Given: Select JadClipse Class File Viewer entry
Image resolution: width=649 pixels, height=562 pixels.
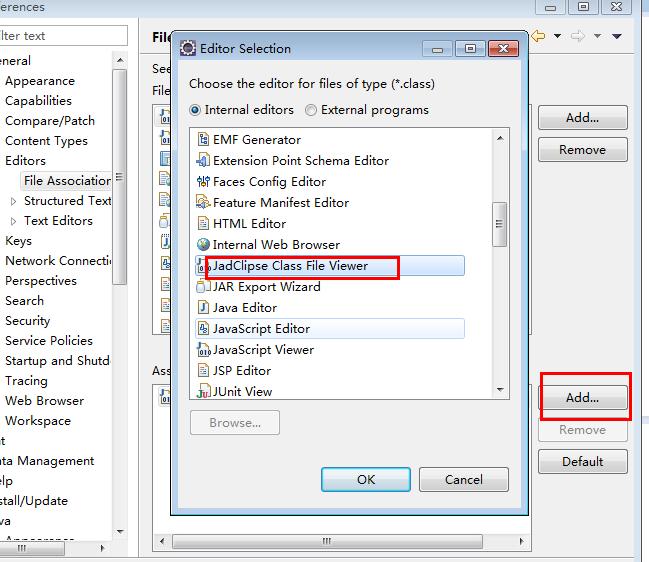Looking at the screenshot, I should tap(329, 266).
